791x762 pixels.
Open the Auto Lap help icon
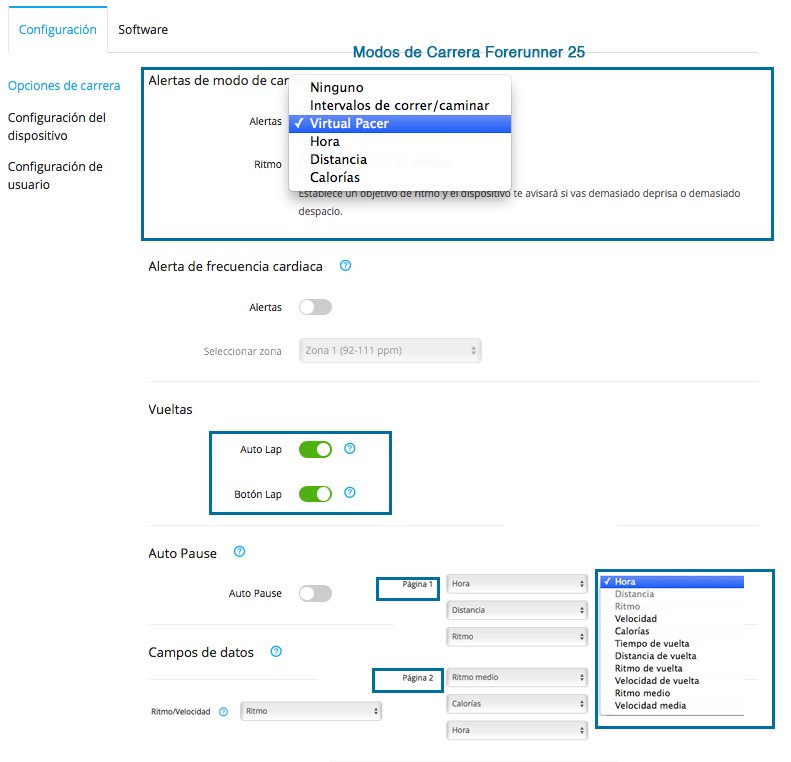click(350, 448)
